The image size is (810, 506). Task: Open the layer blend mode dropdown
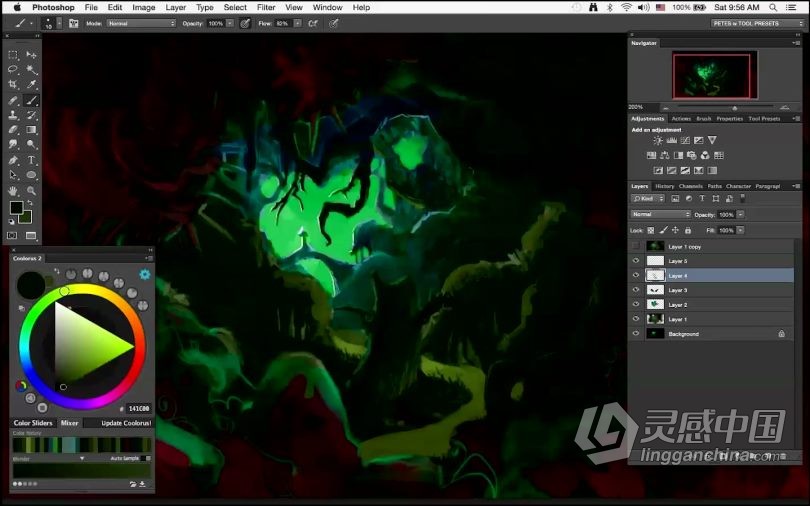(660, 214)
